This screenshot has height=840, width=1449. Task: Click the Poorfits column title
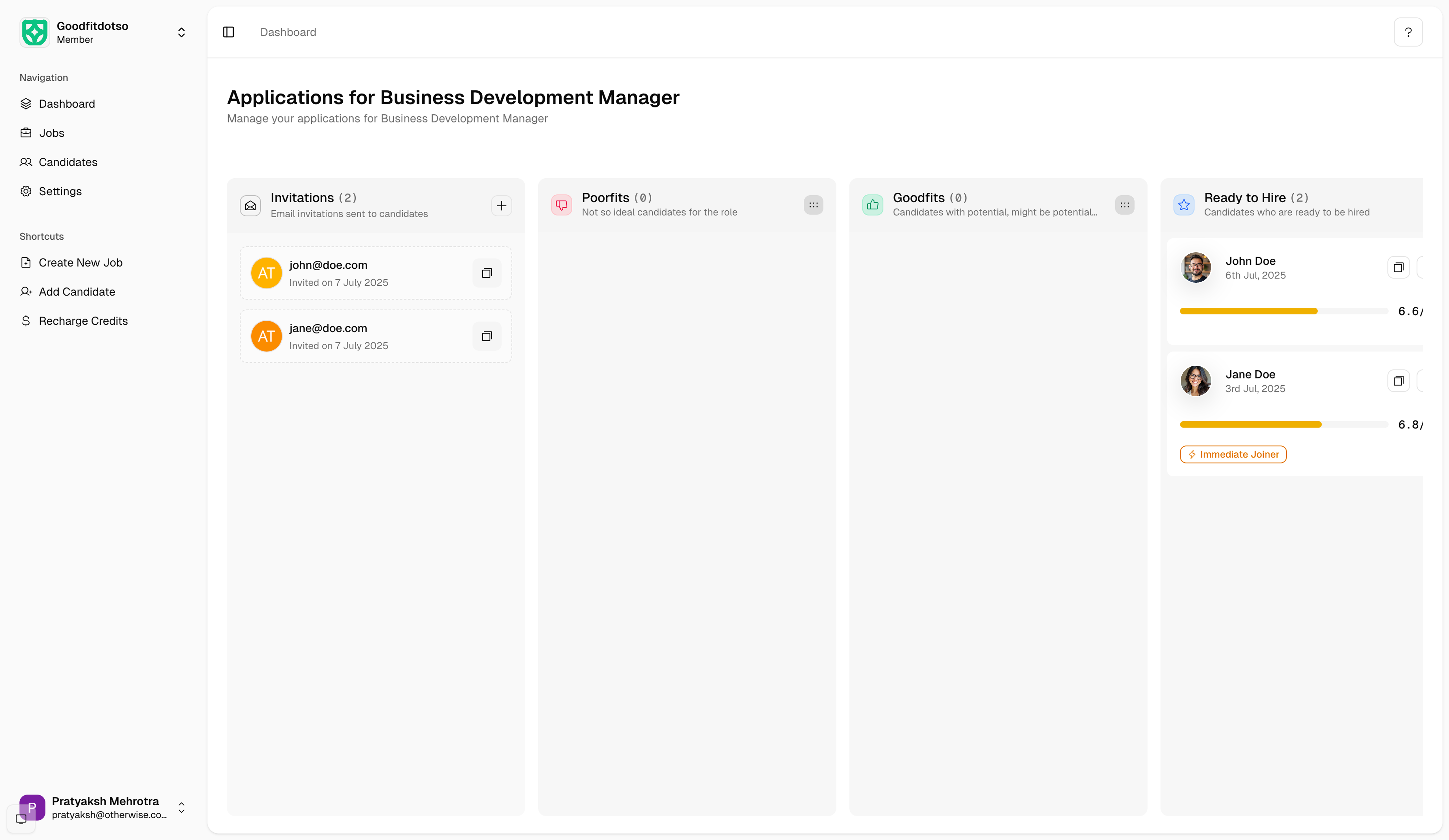[606, 198]
